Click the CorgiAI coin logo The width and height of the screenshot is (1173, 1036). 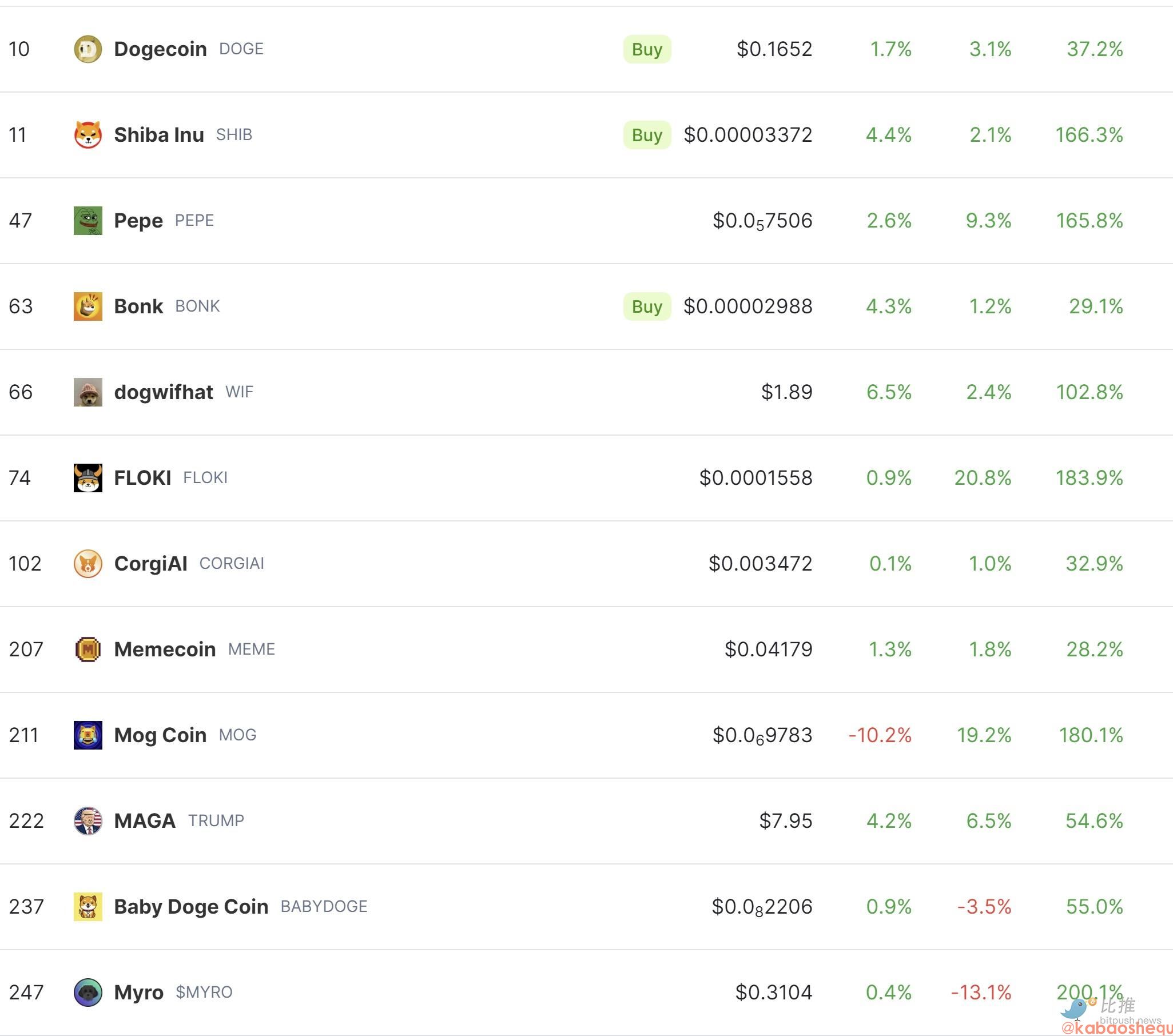click(88, 563)
